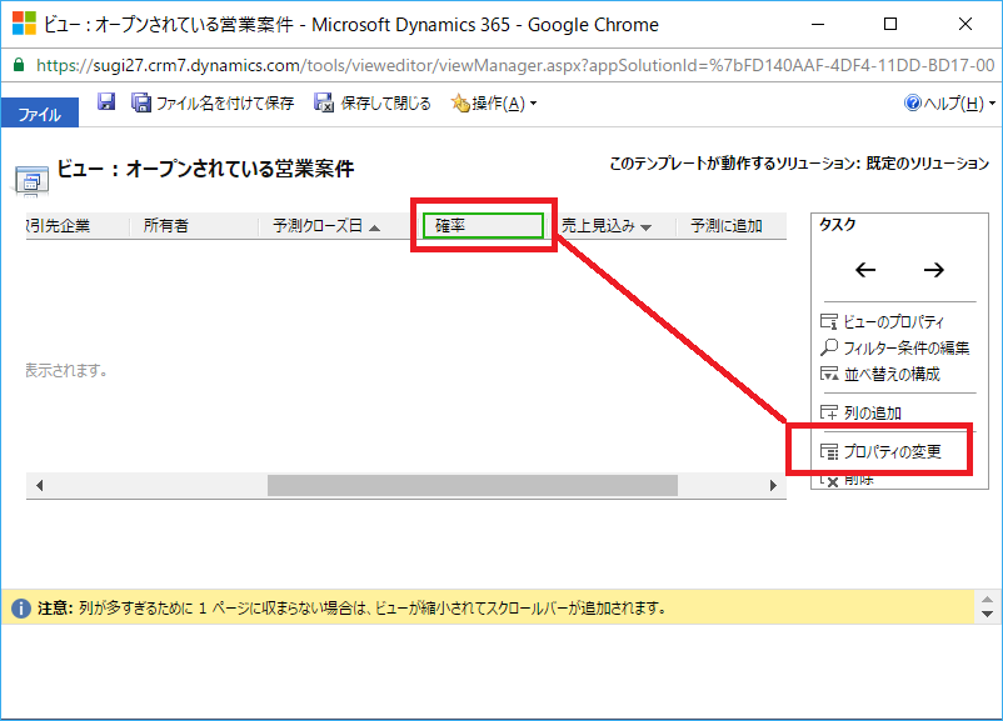Click the 操作 hand icon

[460, 102]
